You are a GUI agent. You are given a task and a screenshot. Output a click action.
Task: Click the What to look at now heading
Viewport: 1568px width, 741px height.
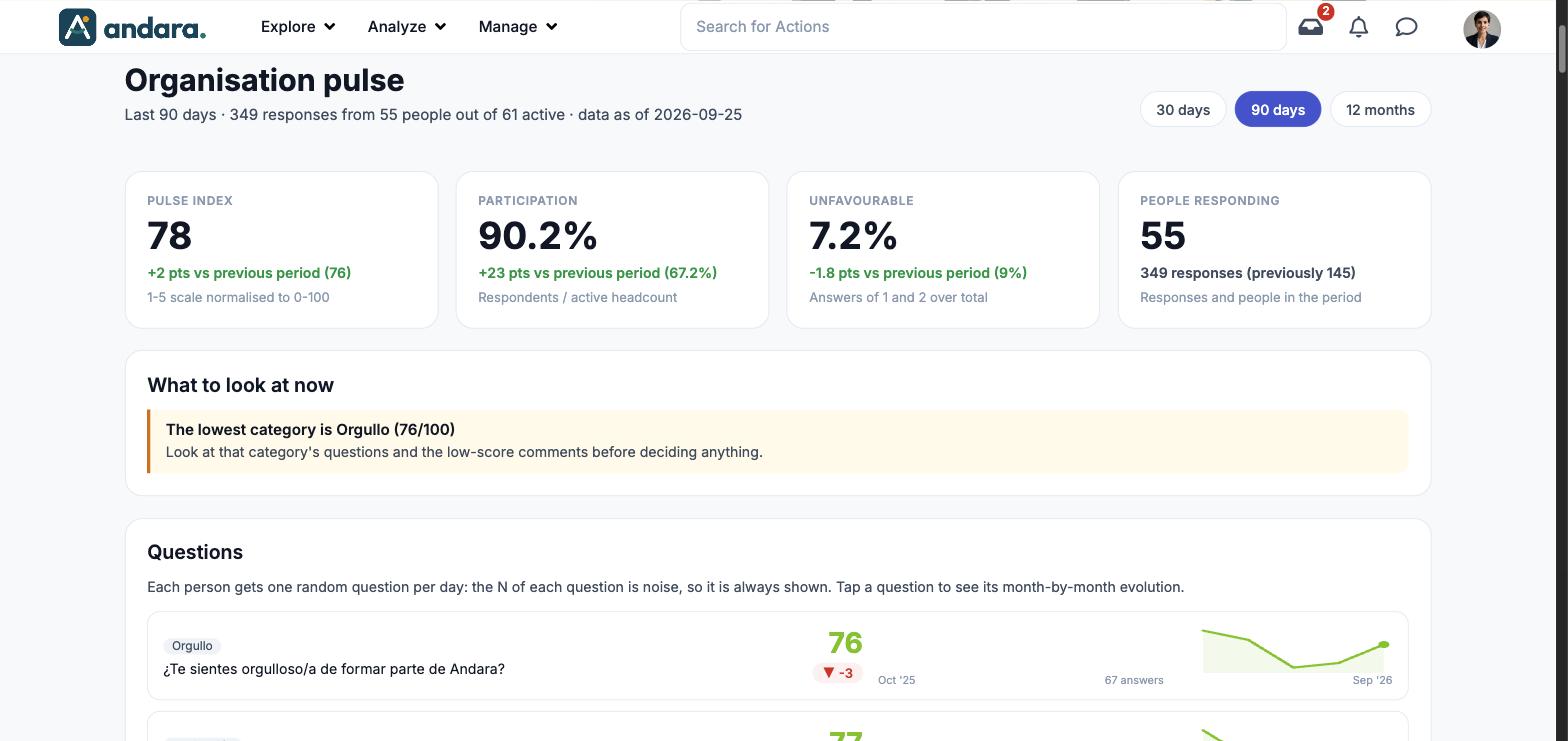tap(240, 385)
